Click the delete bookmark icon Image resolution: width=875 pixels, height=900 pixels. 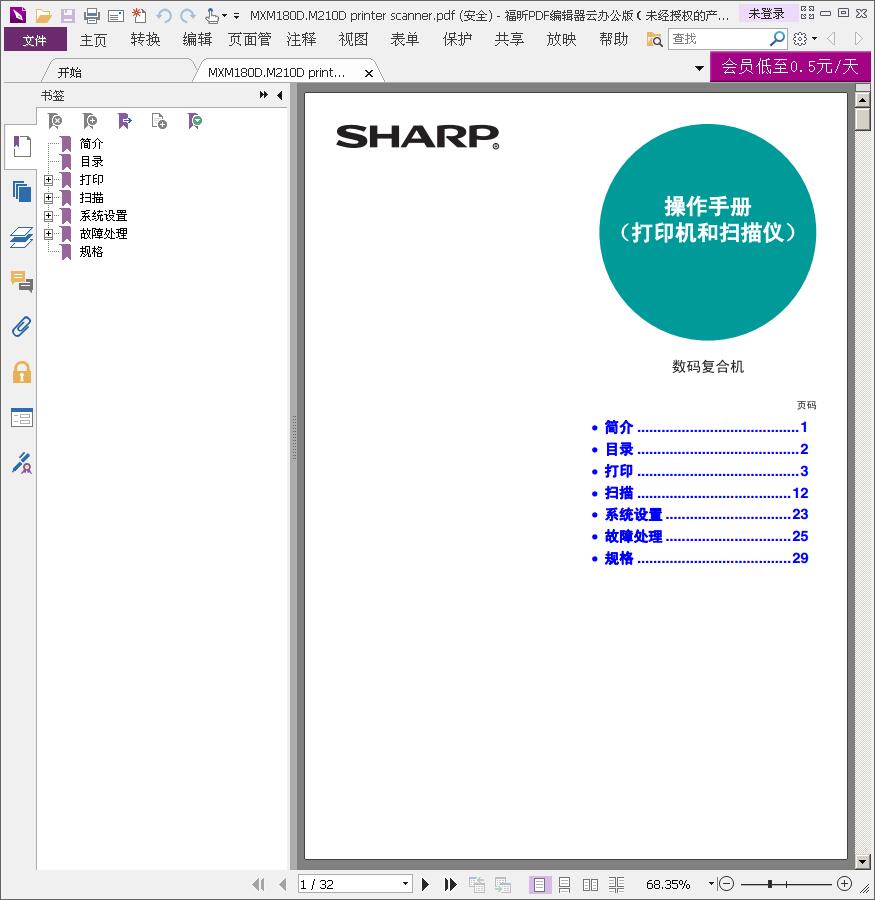55,121
